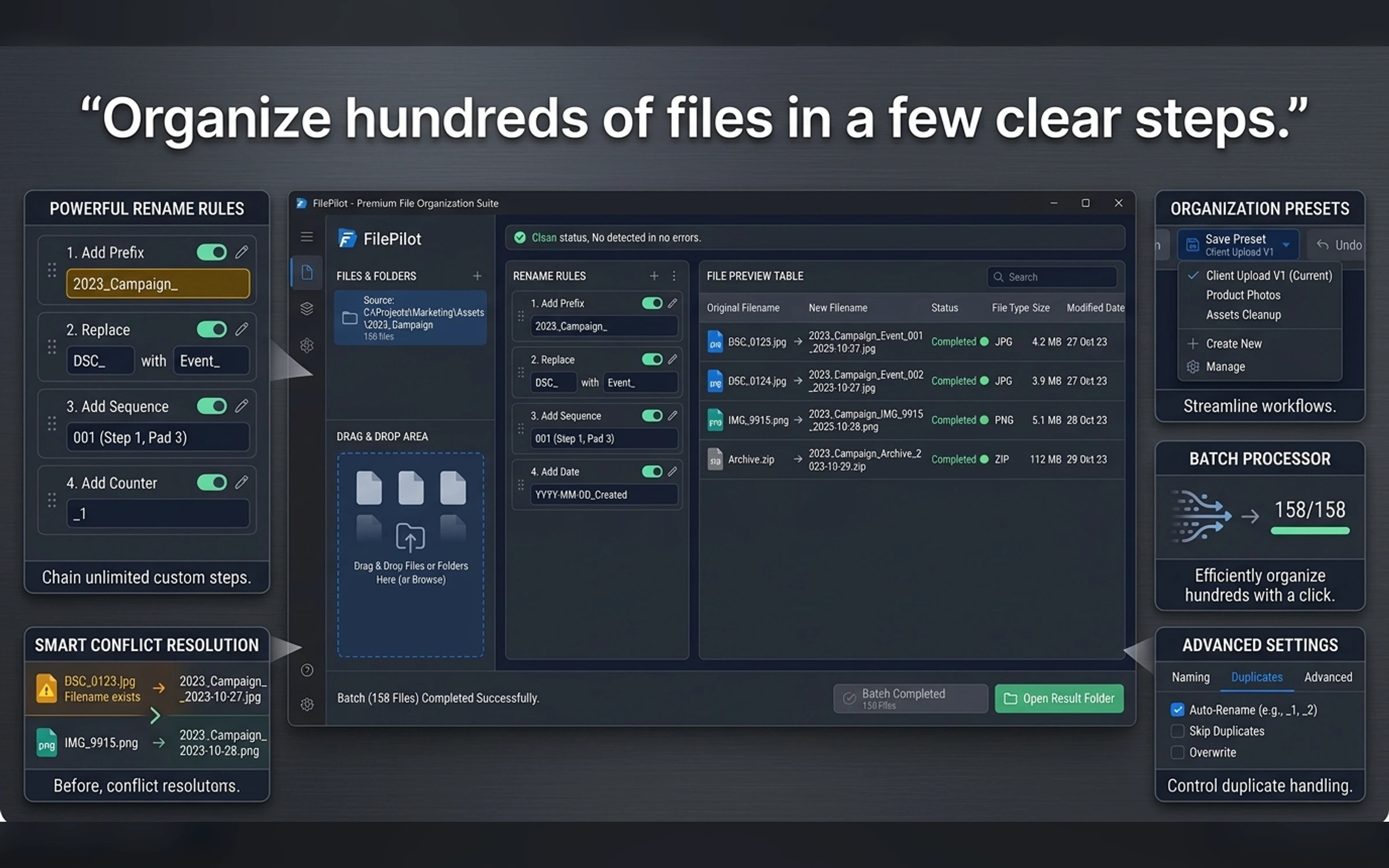Image resolution: width=1389 pixels, height=868 pixels.
Task: Open the hamburger menu in FilePilot sidebar
Action: (307, 237)
